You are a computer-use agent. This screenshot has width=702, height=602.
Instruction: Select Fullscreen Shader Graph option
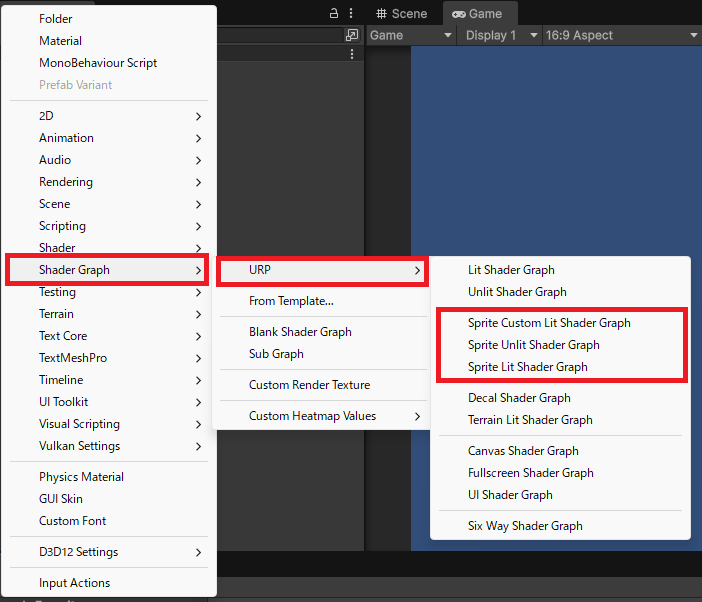click(530, 473)
